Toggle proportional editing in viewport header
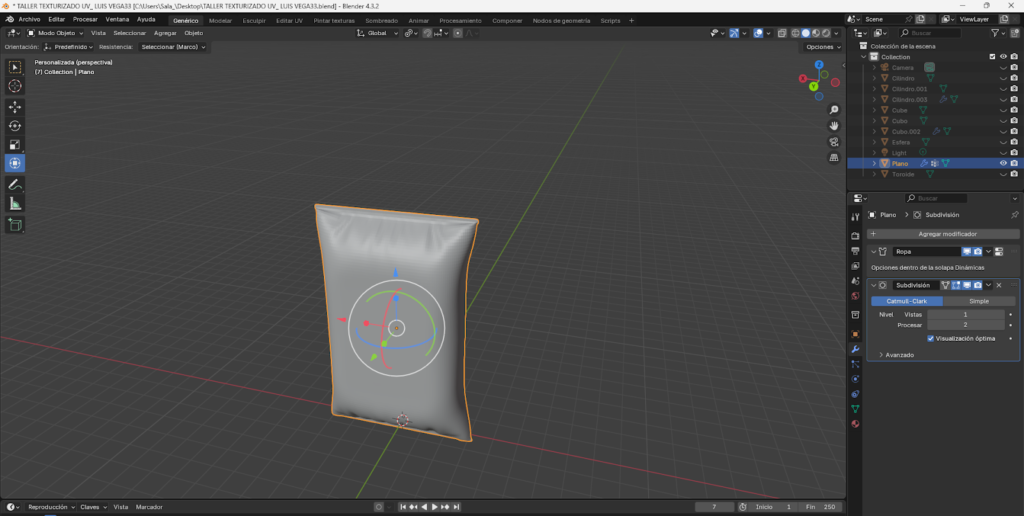1024x516 pixels. 458,33
